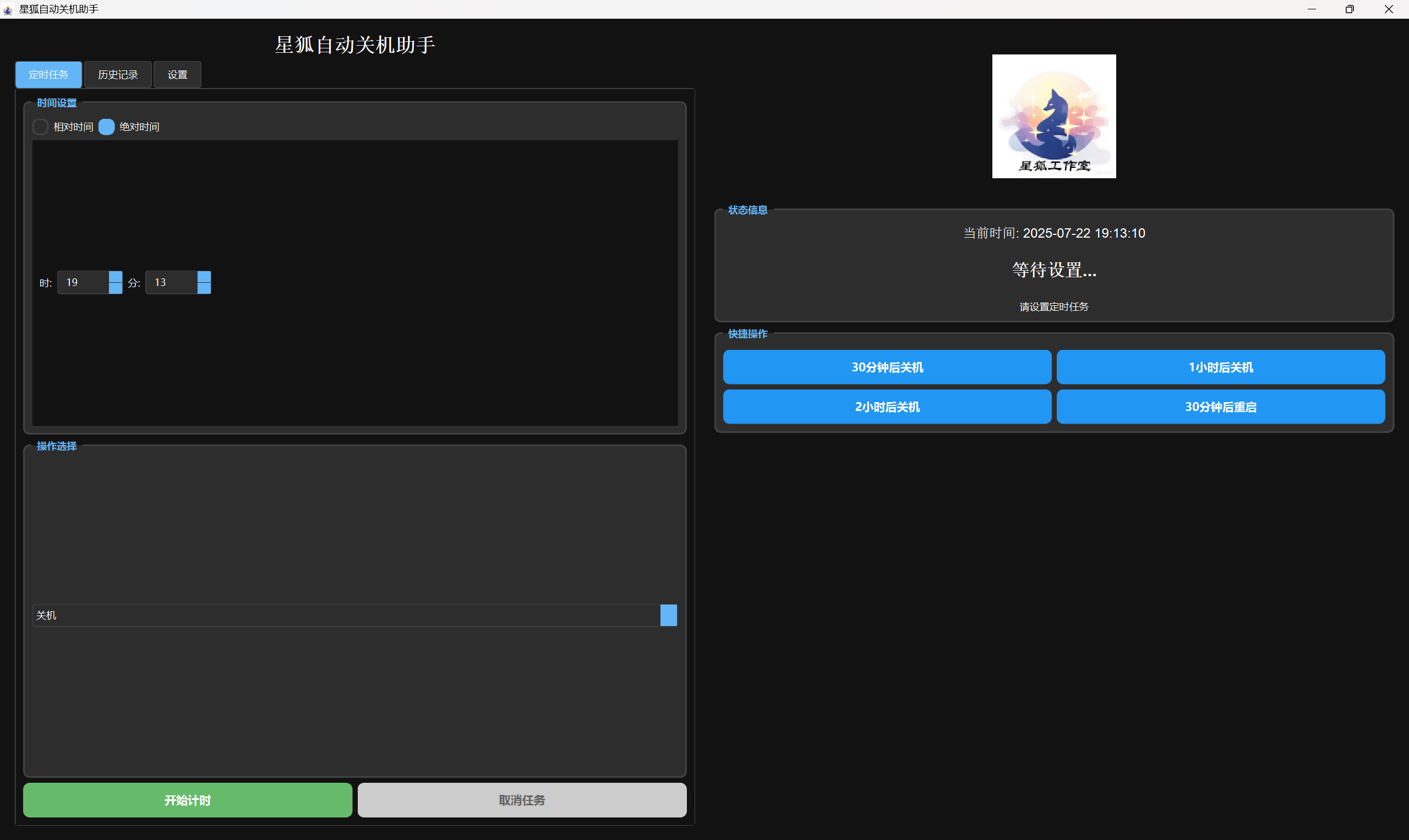Click the app icon in the title bar
This screenshot has height=840, width=1409.
point(8,9)
